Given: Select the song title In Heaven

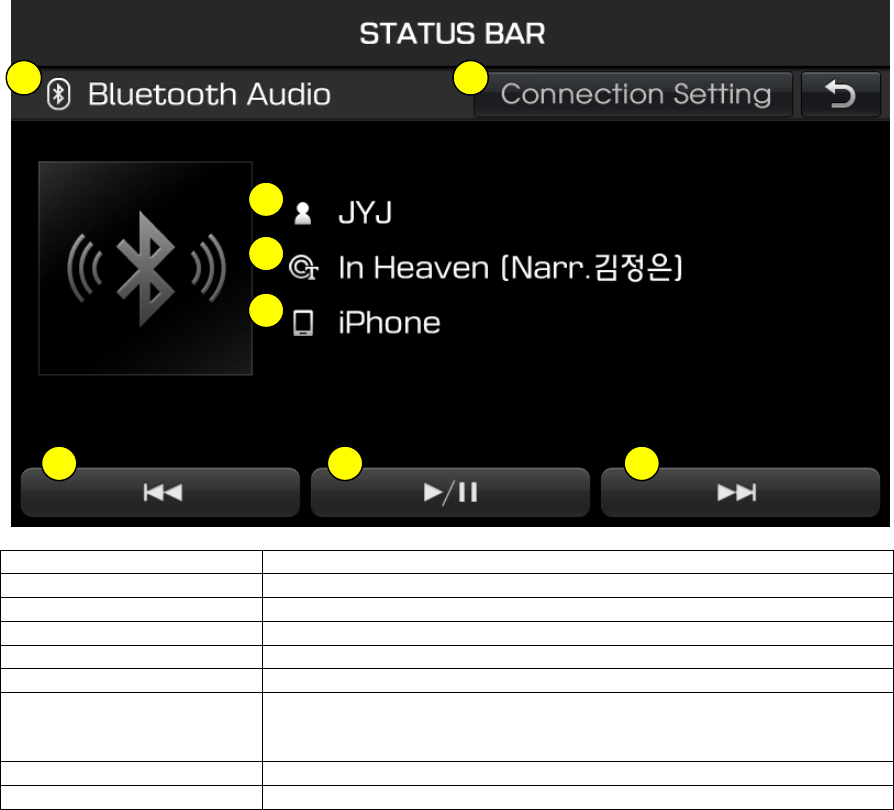Looking at the screenshot, I should tap(510, 268).
